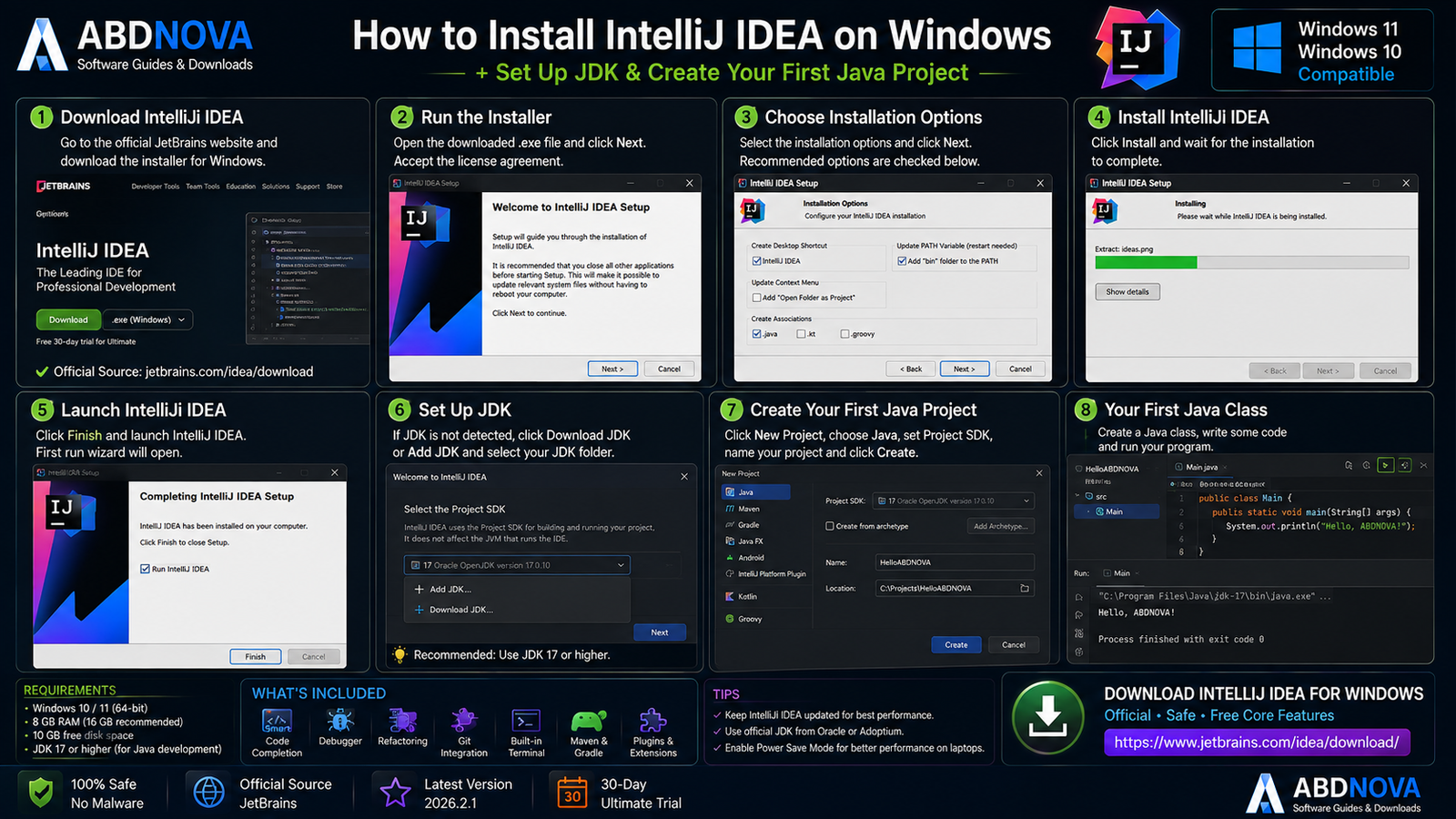1456x819 pixels.
Task: Click the JetBrains logo on the website mockup
Action: click(64, 186)
